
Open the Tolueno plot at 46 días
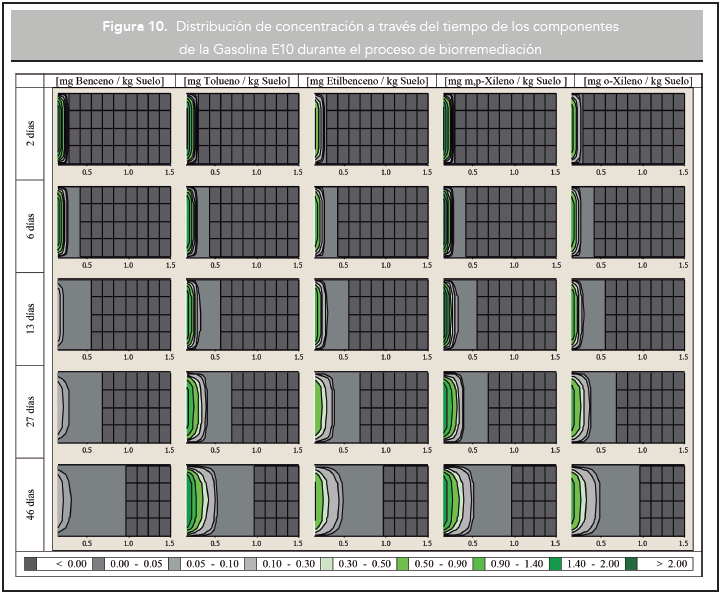[x=242, y=499]
